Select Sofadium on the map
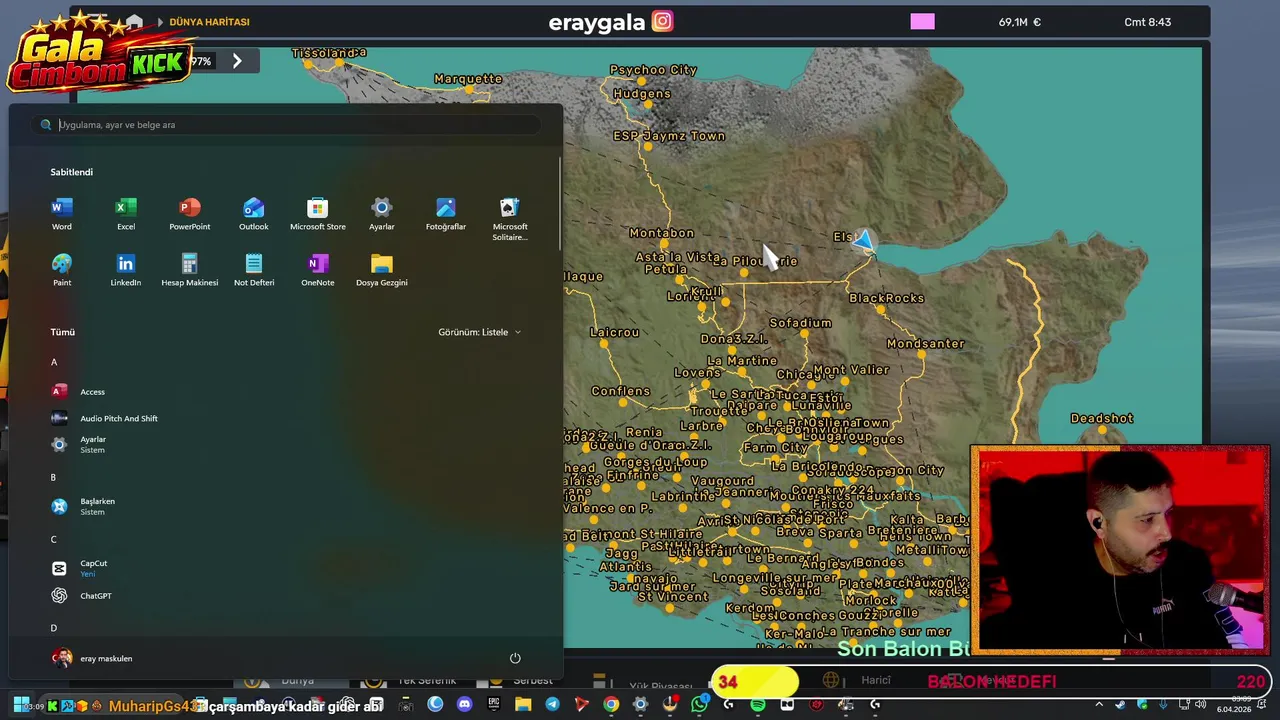 point(800,323)
